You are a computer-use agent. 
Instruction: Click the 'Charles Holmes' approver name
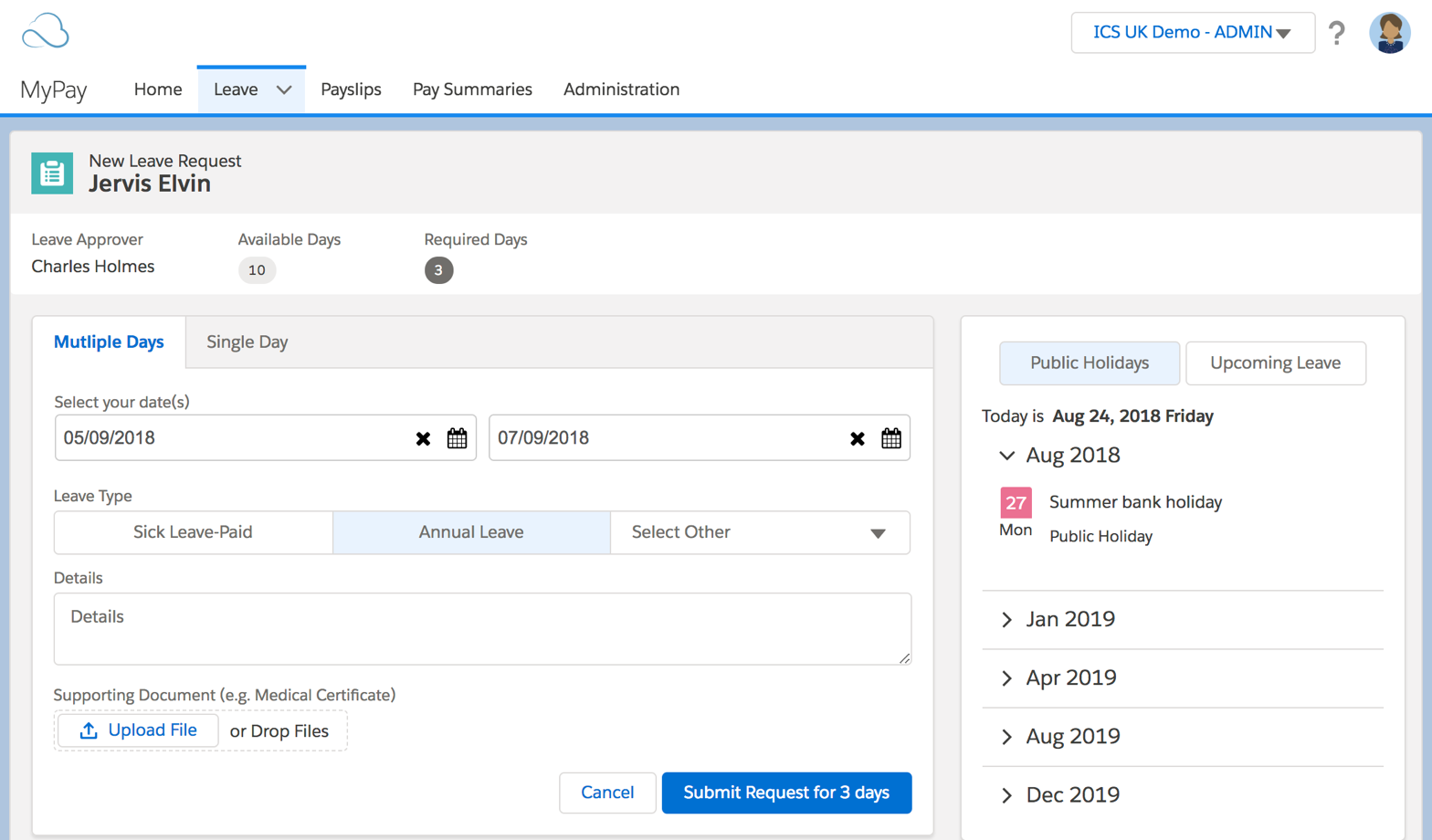(x=93, y=267)
